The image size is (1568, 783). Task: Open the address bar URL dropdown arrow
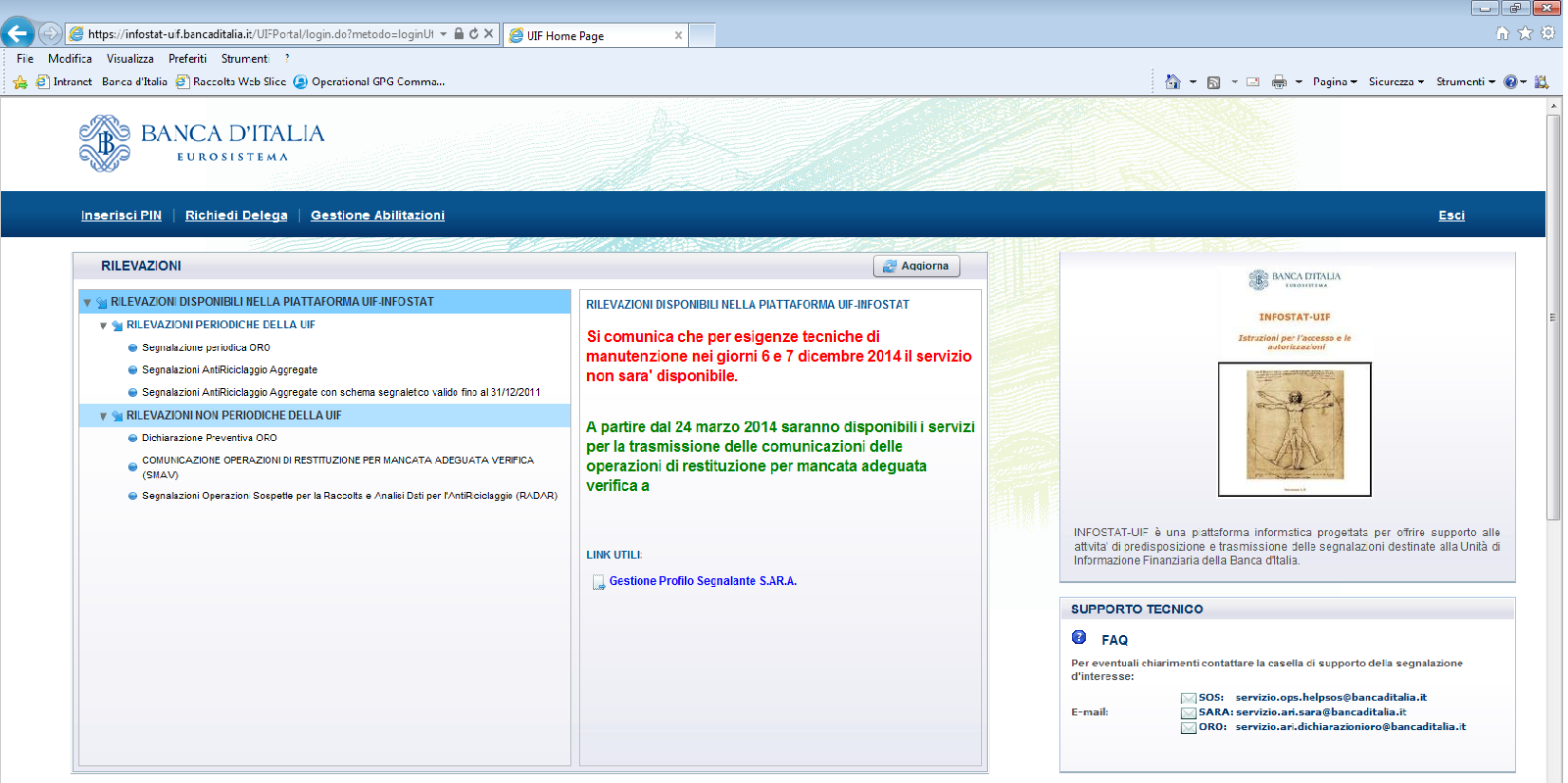[444, 34]
